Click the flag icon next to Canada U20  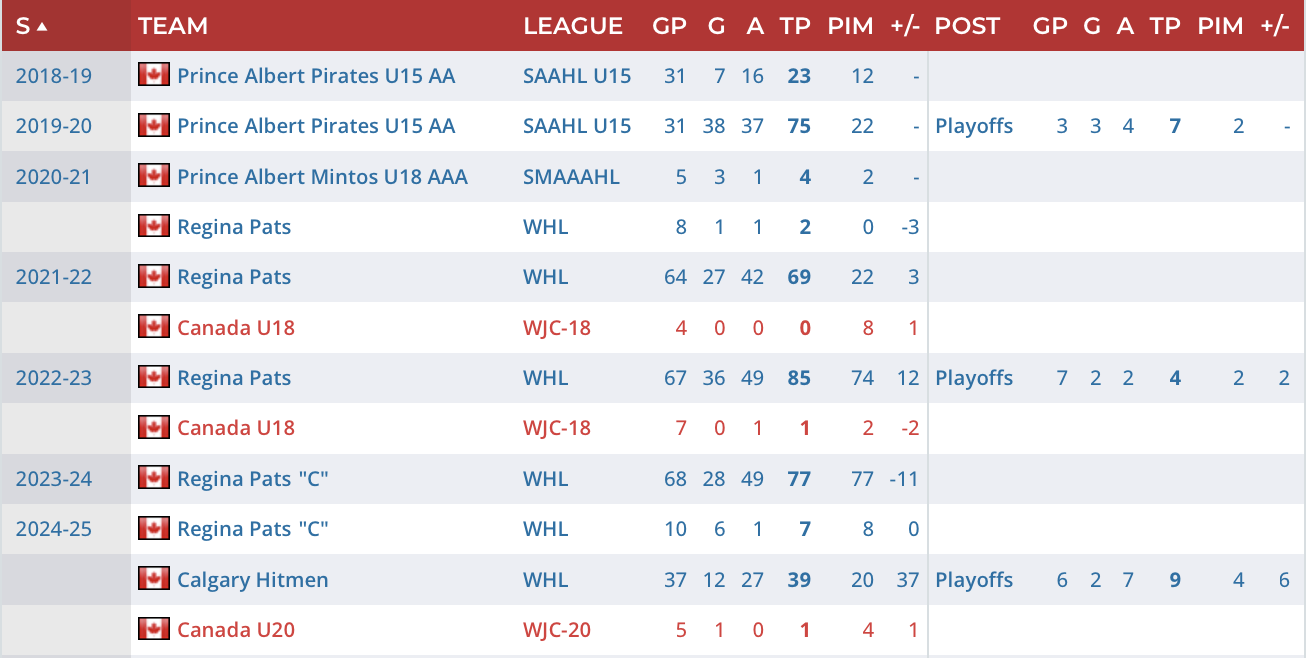pos(153,629)
